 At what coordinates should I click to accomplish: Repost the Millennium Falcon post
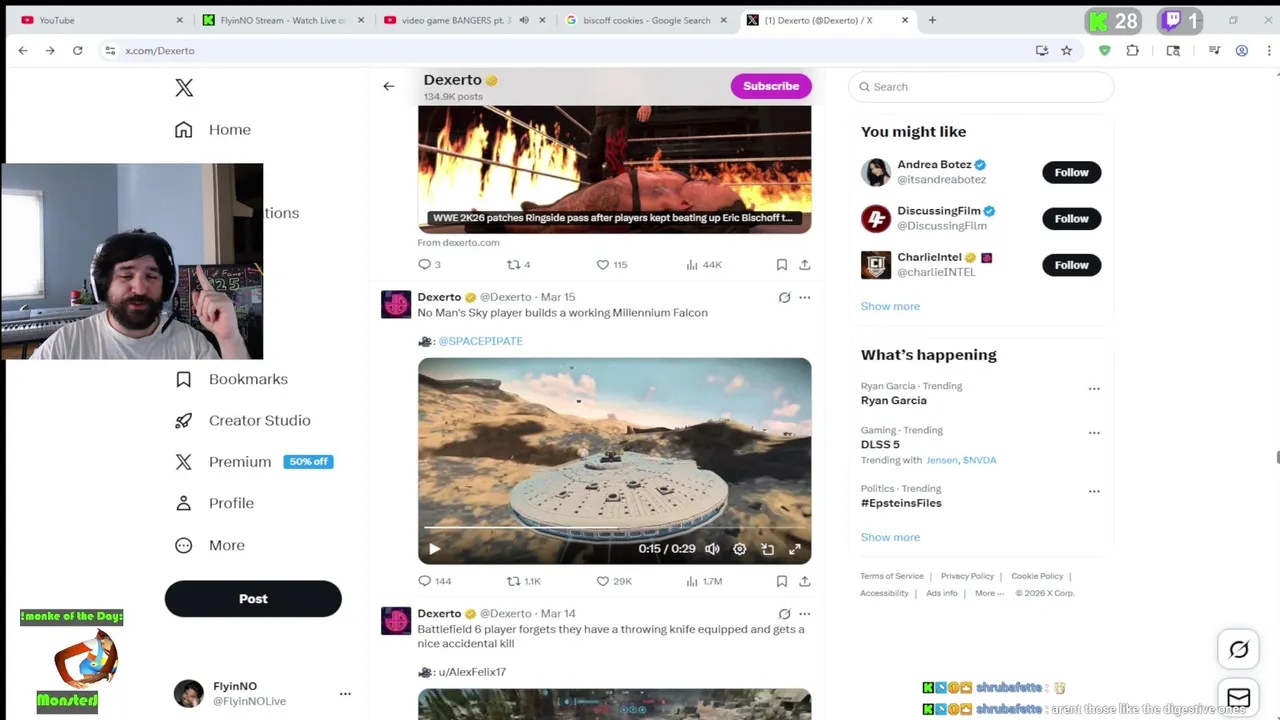pos(523,581)
